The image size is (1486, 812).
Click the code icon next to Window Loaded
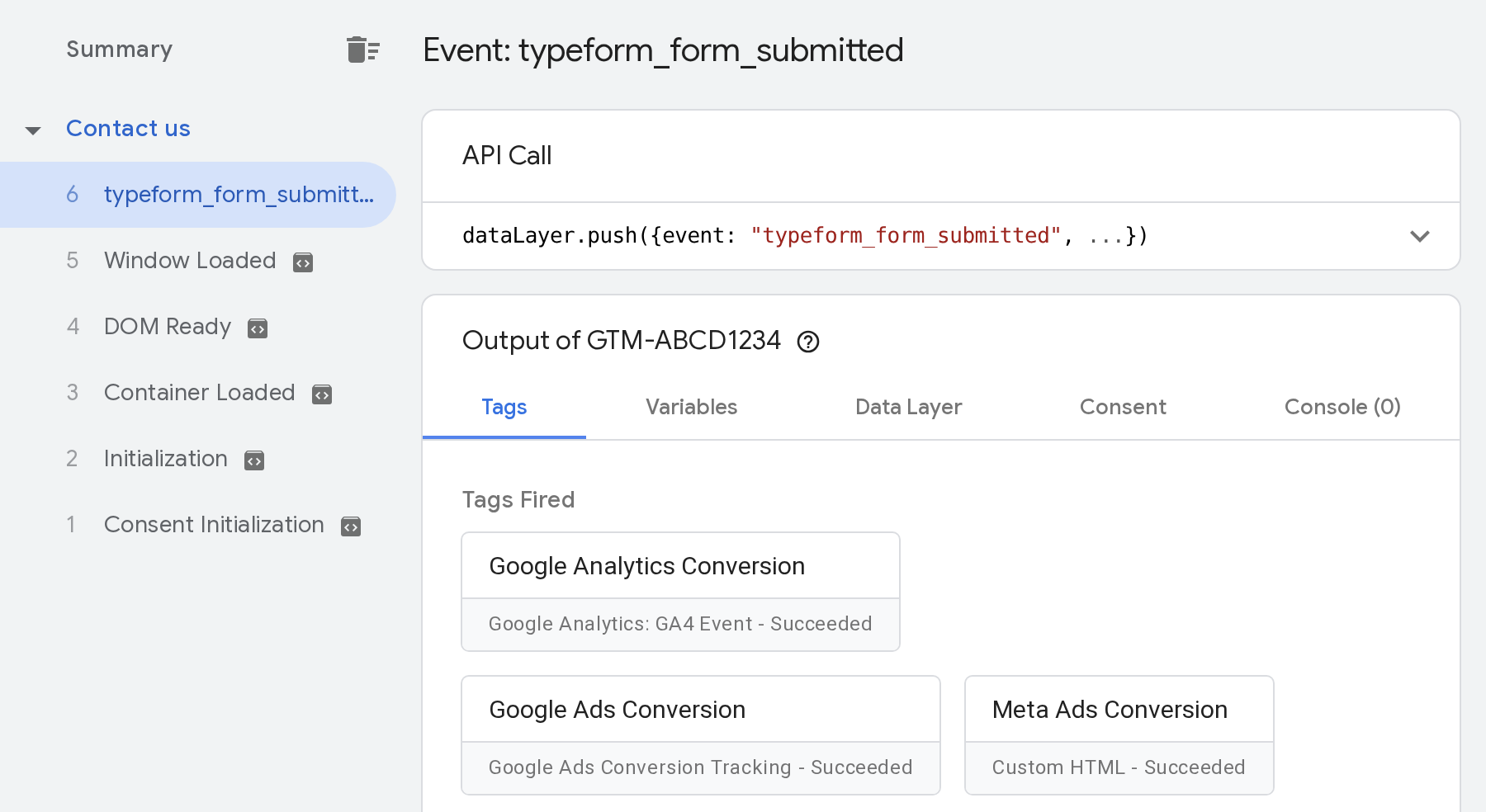pos(303,262)
